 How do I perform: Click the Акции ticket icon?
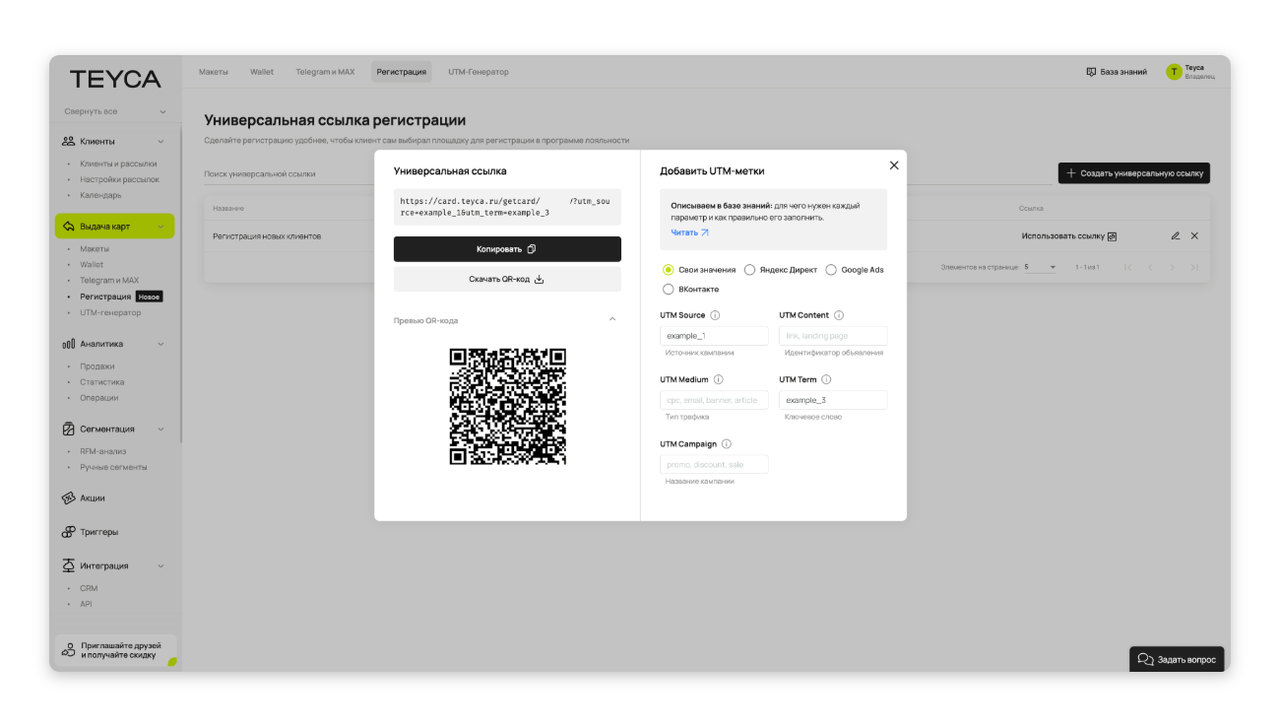point(68,498)
